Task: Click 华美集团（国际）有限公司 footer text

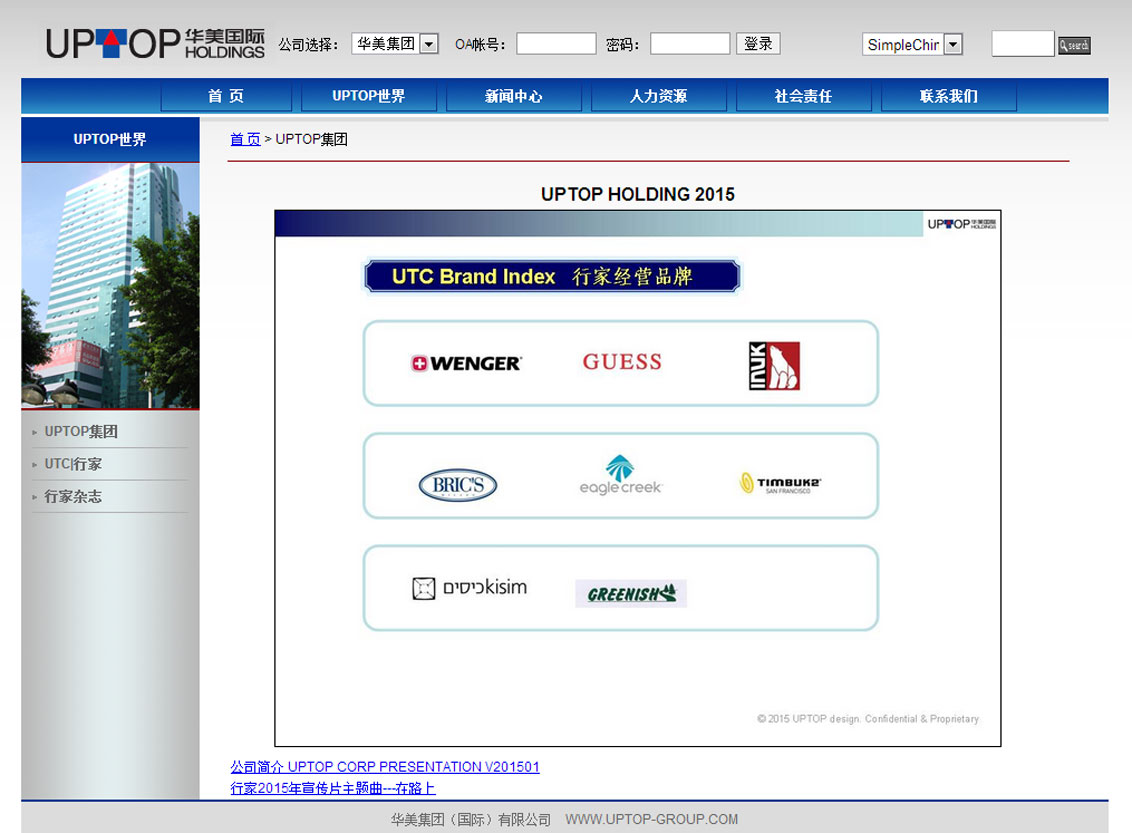Action: click(x=471, y=819)
